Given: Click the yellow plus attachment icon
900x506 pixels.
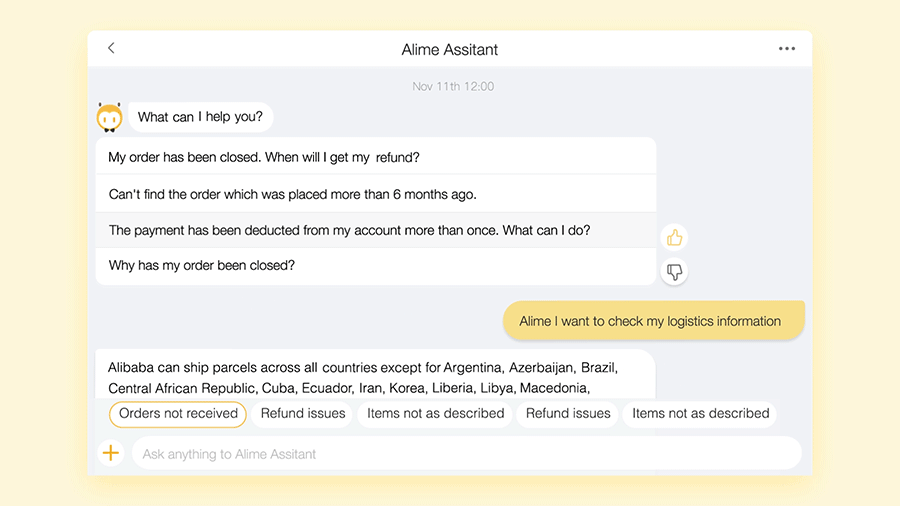Looking at the screenshot, I should (111, 453).
